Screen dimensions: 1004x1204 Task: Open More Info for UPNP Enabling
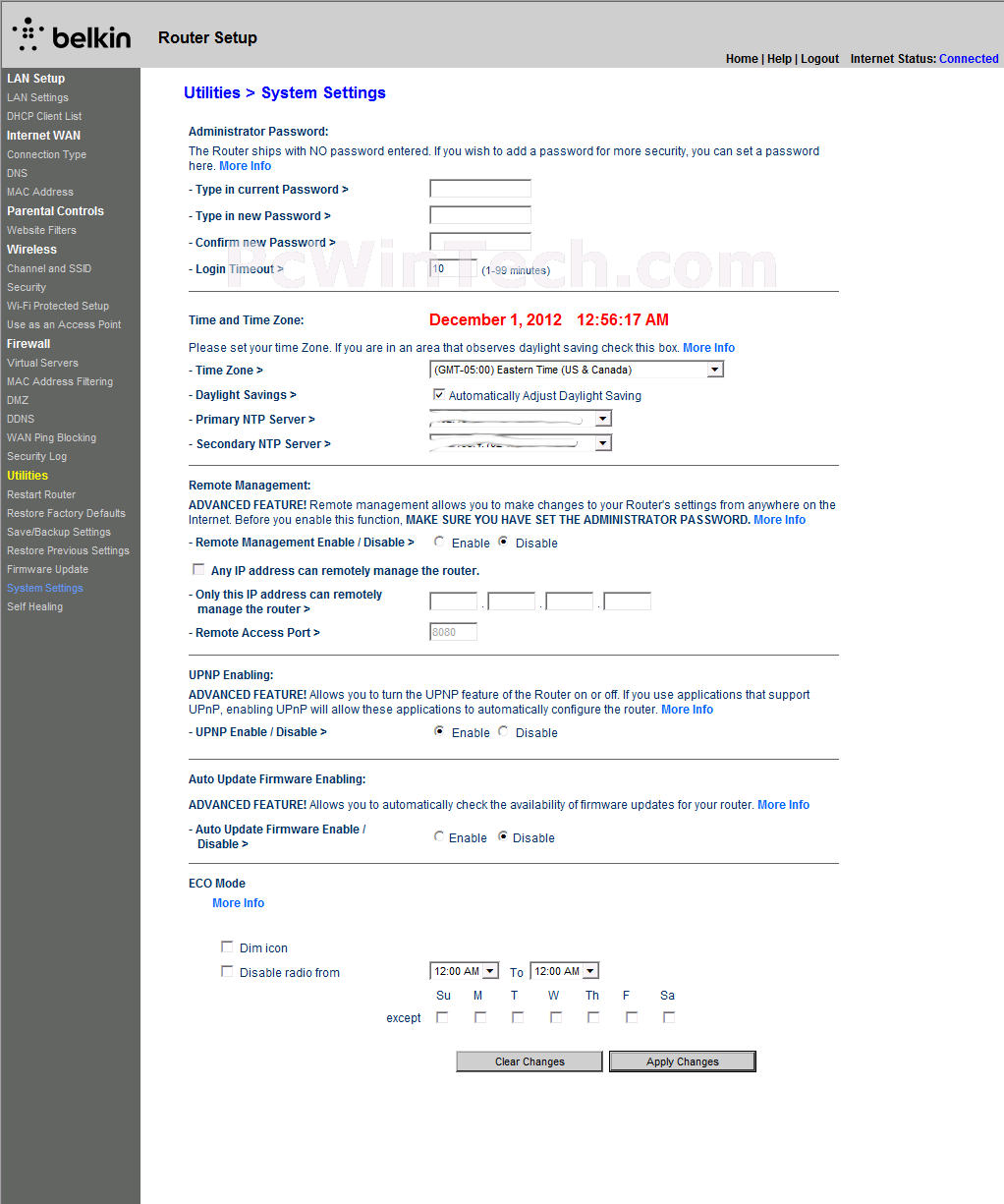(x=687, y=710)
